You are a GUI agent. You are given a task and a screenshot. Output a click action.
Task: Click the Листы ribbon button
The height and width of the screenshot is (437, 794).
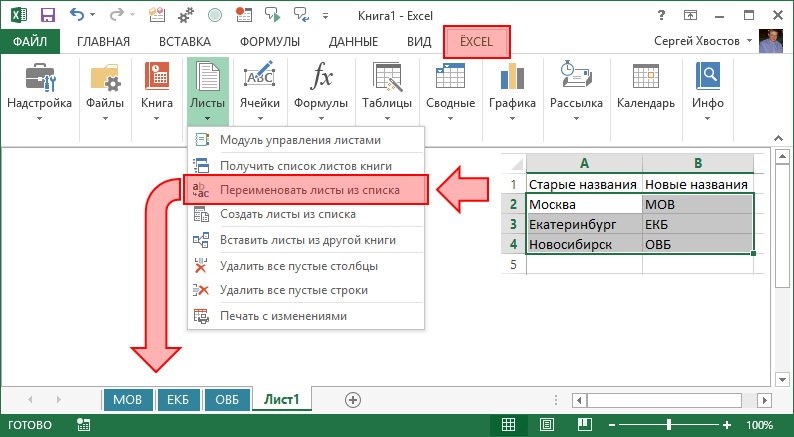pos(208,91)
